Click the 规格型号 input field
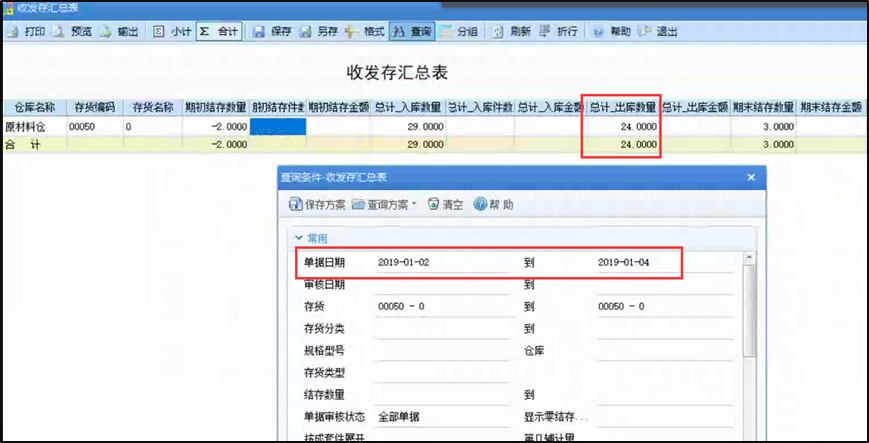 point(442,350)
